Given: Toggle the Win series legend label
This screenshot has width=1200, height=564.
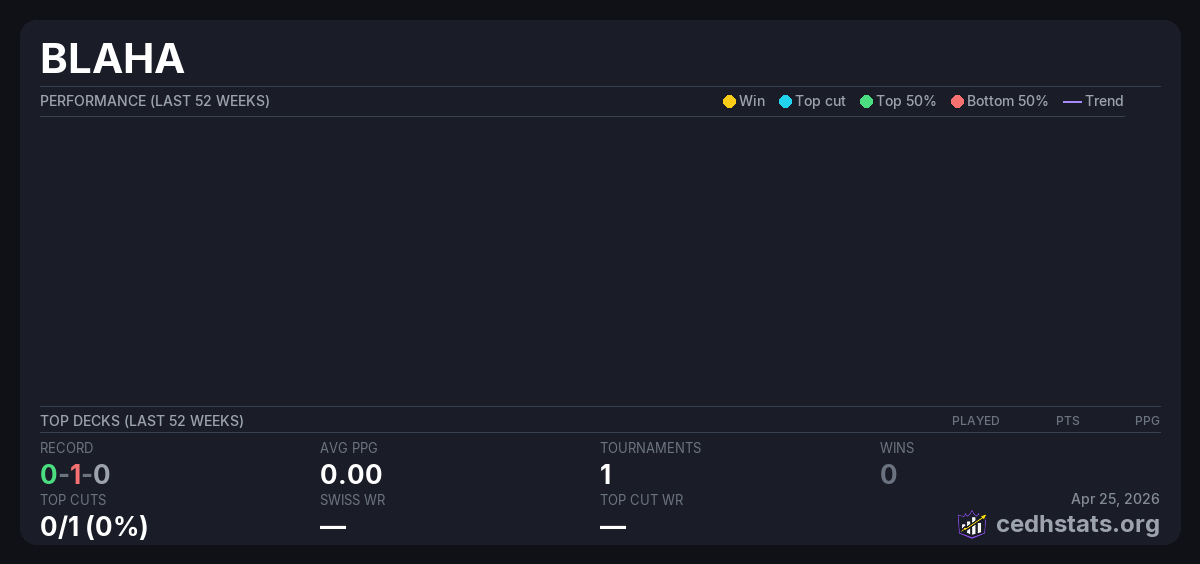Looking at the screenshot, I should point(752,101).
